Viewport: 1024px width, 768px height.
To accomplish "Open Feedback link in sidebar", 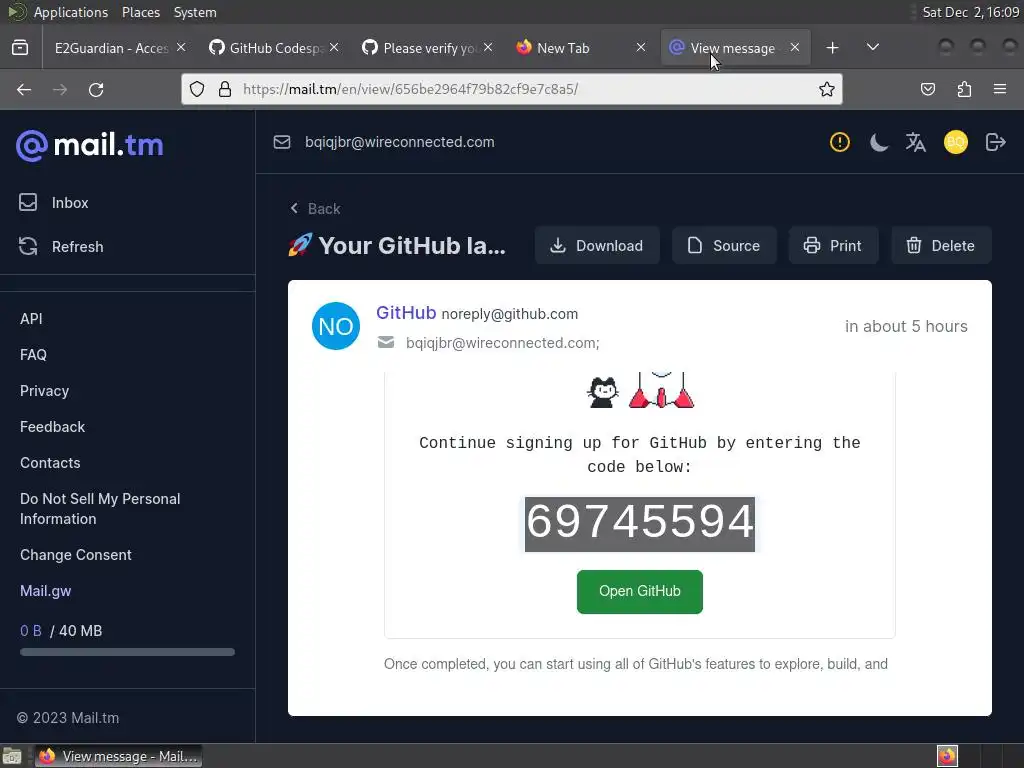I will point(52,426).
